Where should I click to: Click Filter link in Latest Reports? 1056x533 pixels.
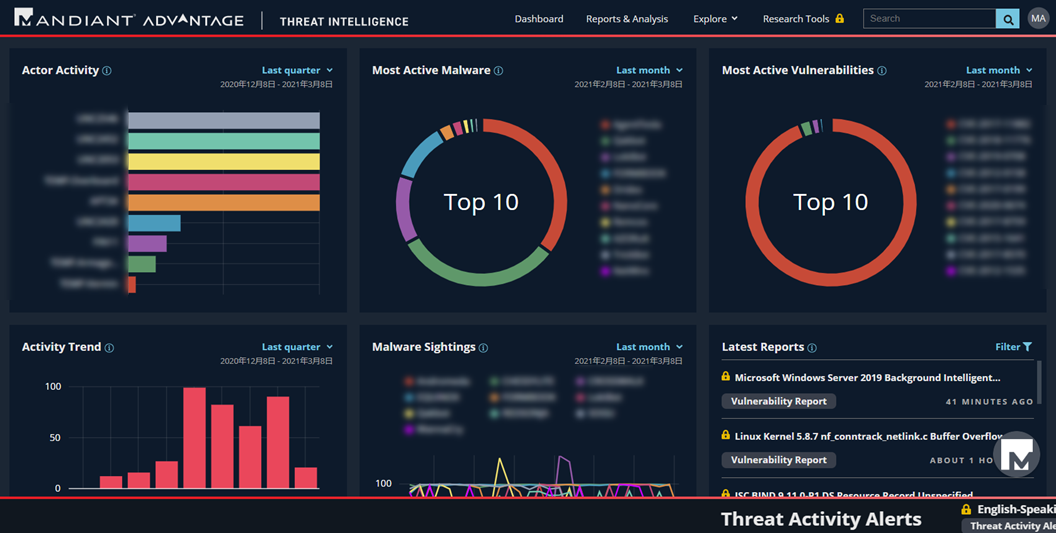[x=1008, y=347]
